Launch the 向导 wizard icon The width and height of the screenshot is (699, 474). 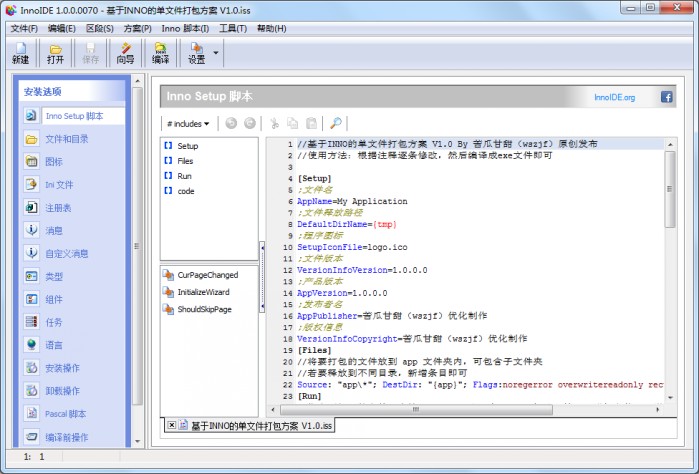click(125, 53)
